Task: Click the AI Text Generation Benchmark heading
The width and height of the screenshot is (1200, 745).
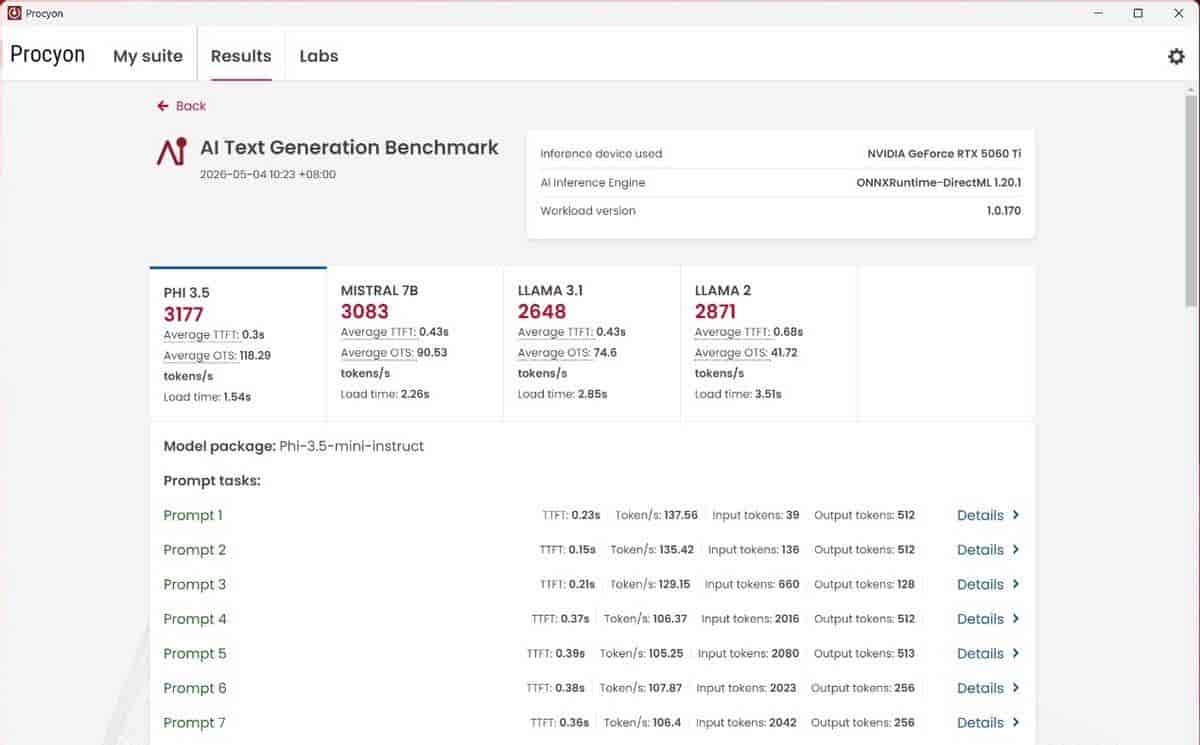Action: [349, 148]
